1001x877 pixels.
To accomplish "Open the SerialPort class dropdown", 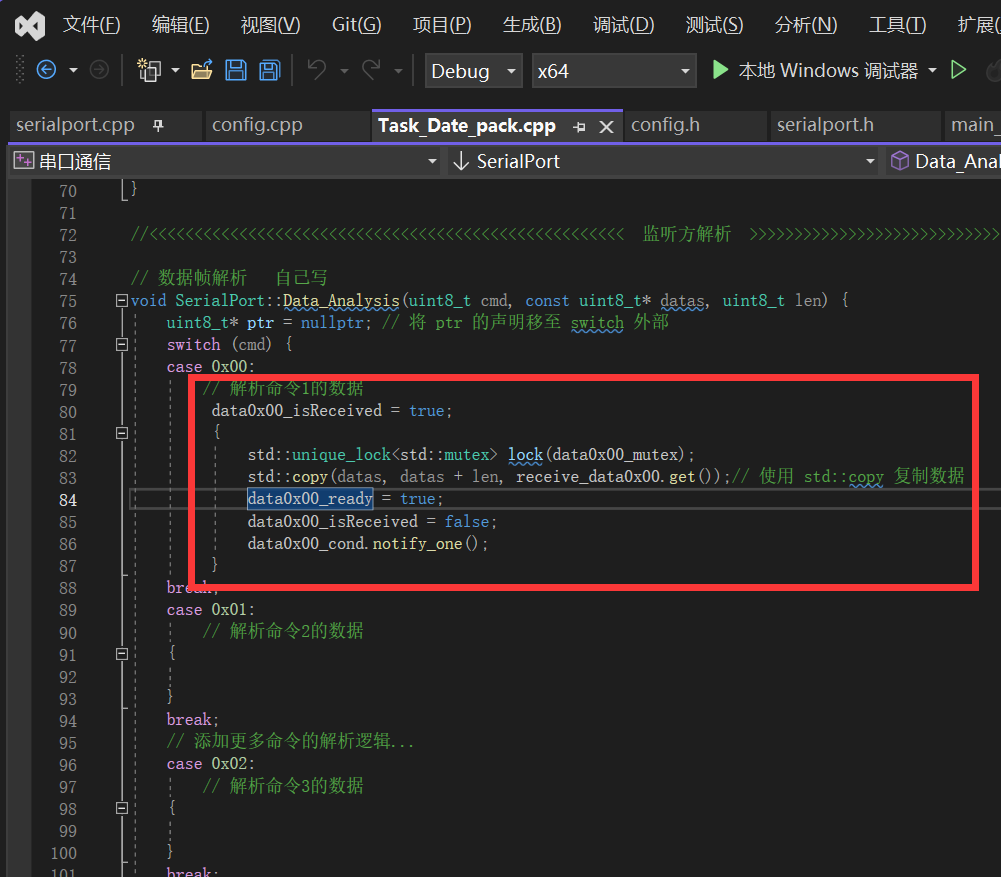I will [663, 161].
